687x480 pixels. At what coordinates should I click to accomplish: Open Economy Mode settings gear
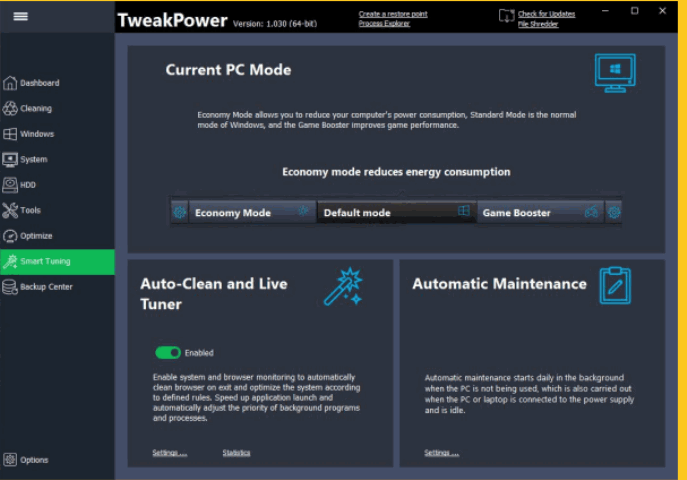click(x=180, y=212)
